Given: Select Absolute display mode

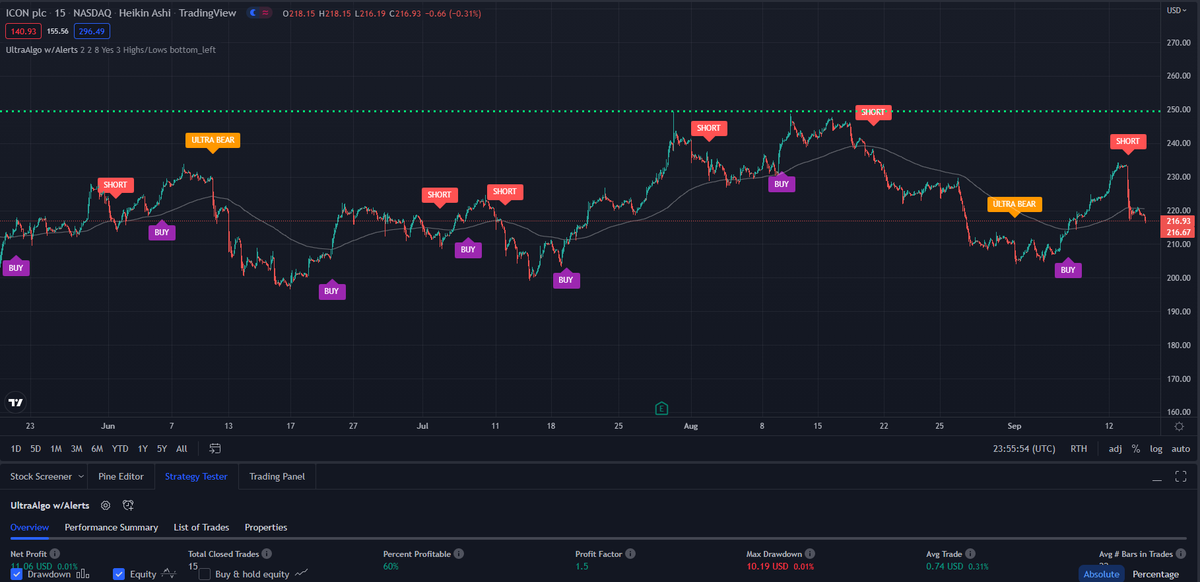Looking at the screenshot, I should [1101, 574].
